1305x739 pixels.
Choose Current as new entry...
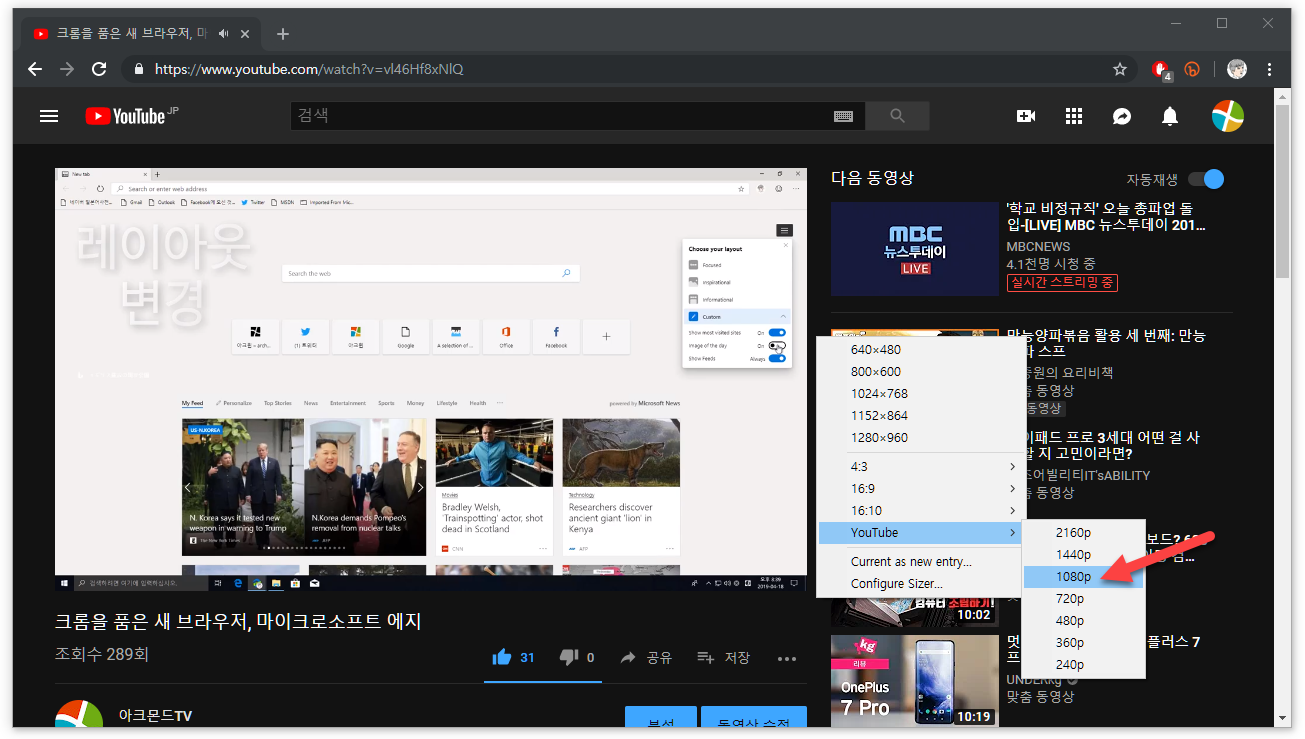[x=919, y=562]
